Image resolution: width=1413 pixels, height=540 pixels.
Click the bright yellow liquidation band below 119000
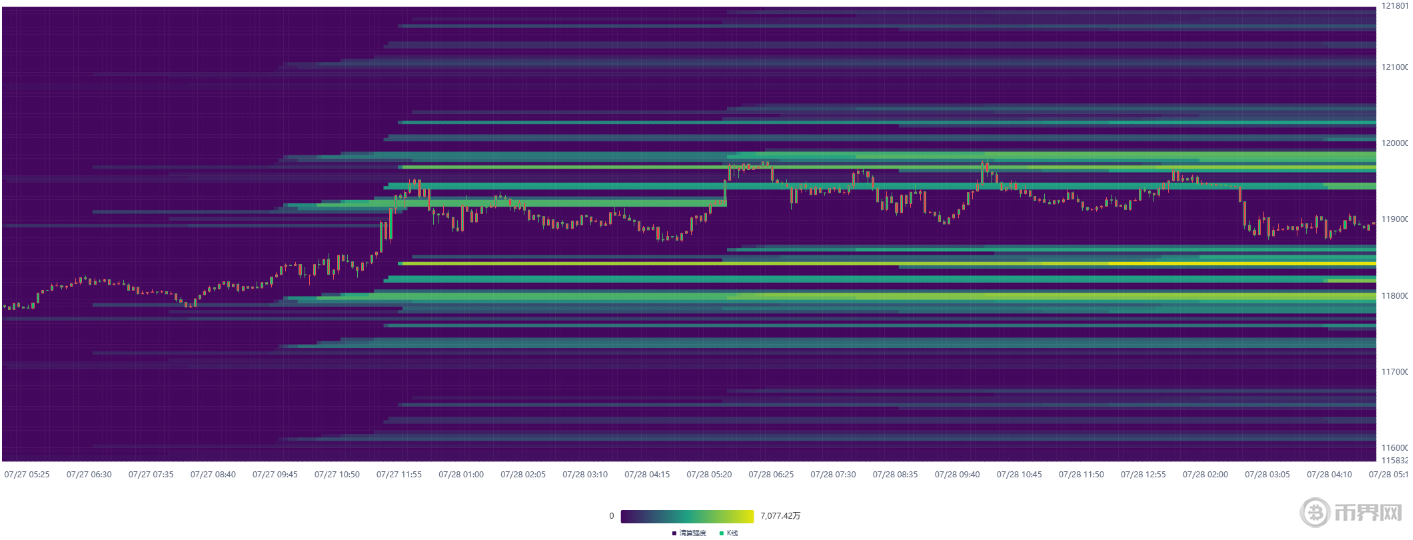(887, 264)
